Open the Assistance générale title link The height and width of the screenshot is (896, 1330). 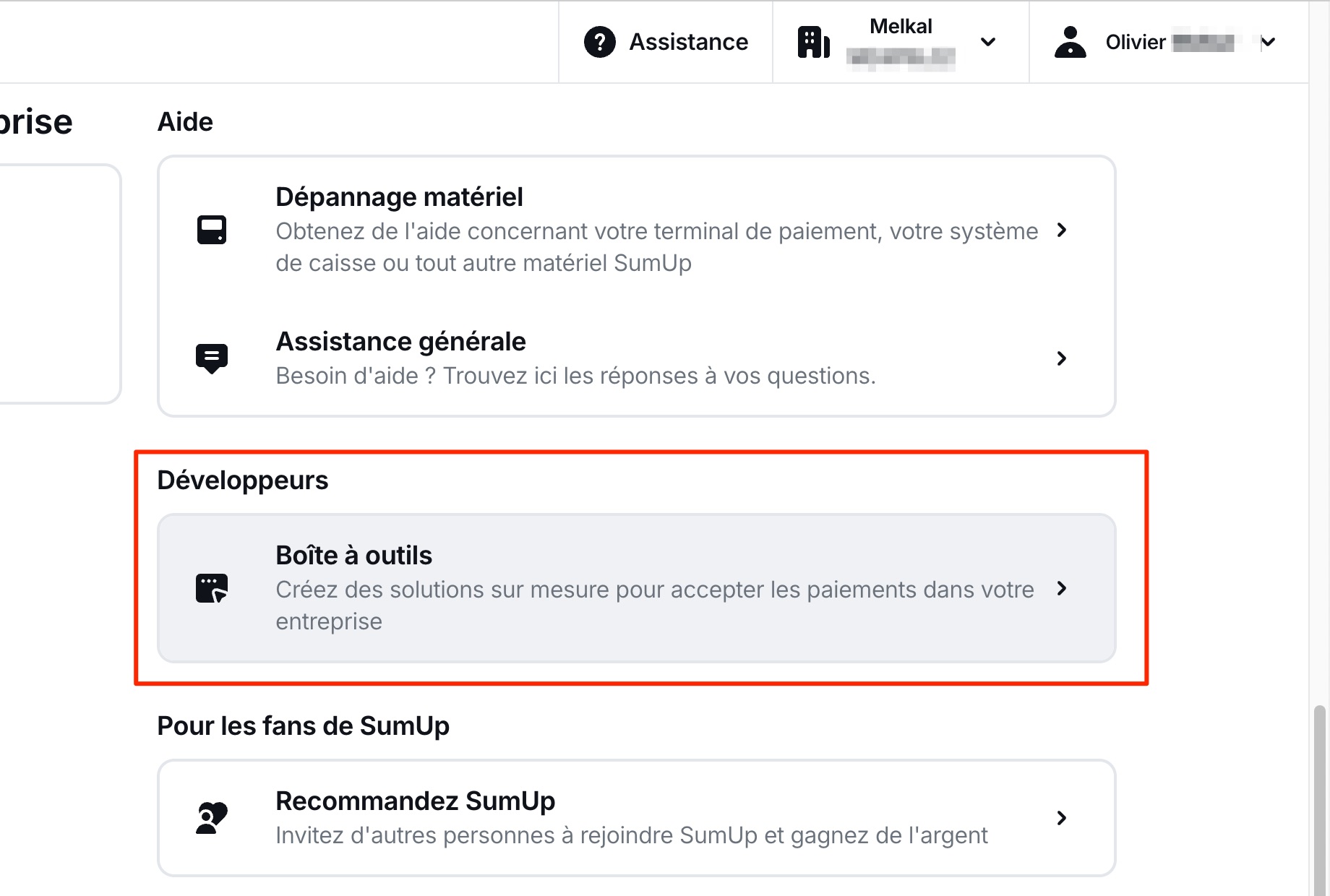400,342
